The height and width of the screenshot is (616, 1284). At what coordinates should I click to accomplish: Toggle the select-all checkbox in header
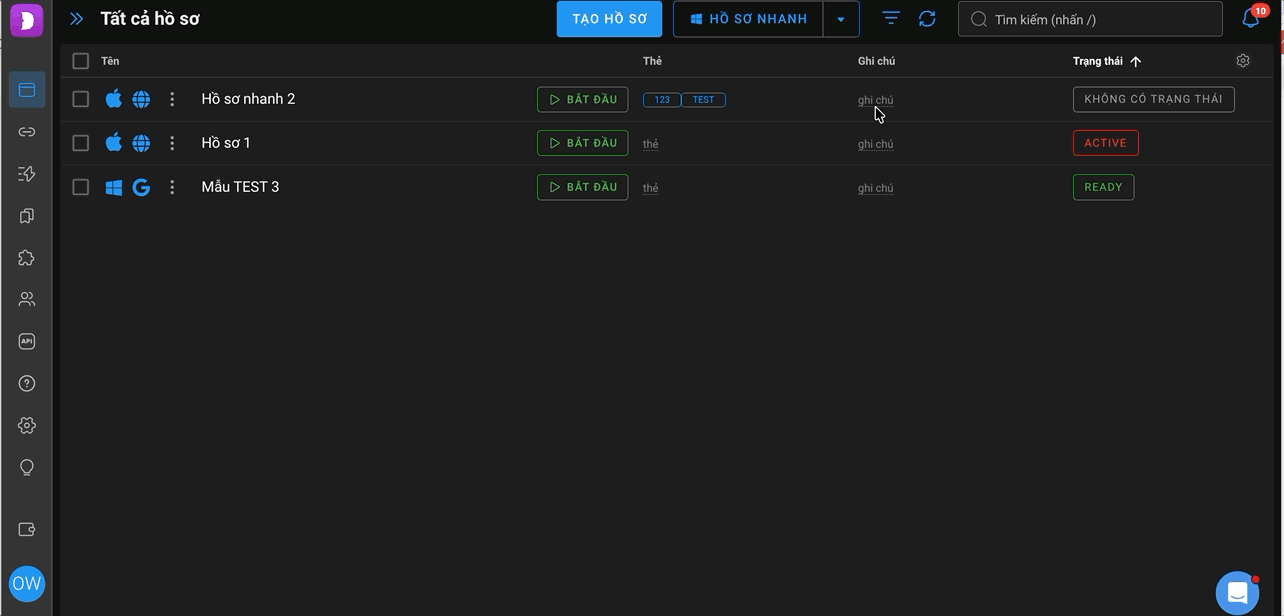(81, 61)
